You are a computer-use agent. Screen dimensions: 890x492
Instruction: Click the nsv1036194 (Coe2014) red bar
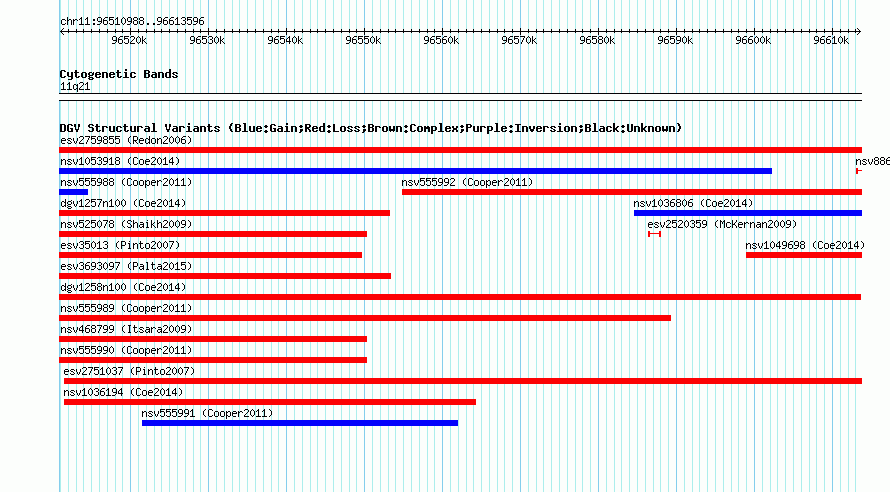[x=270, y=402]
